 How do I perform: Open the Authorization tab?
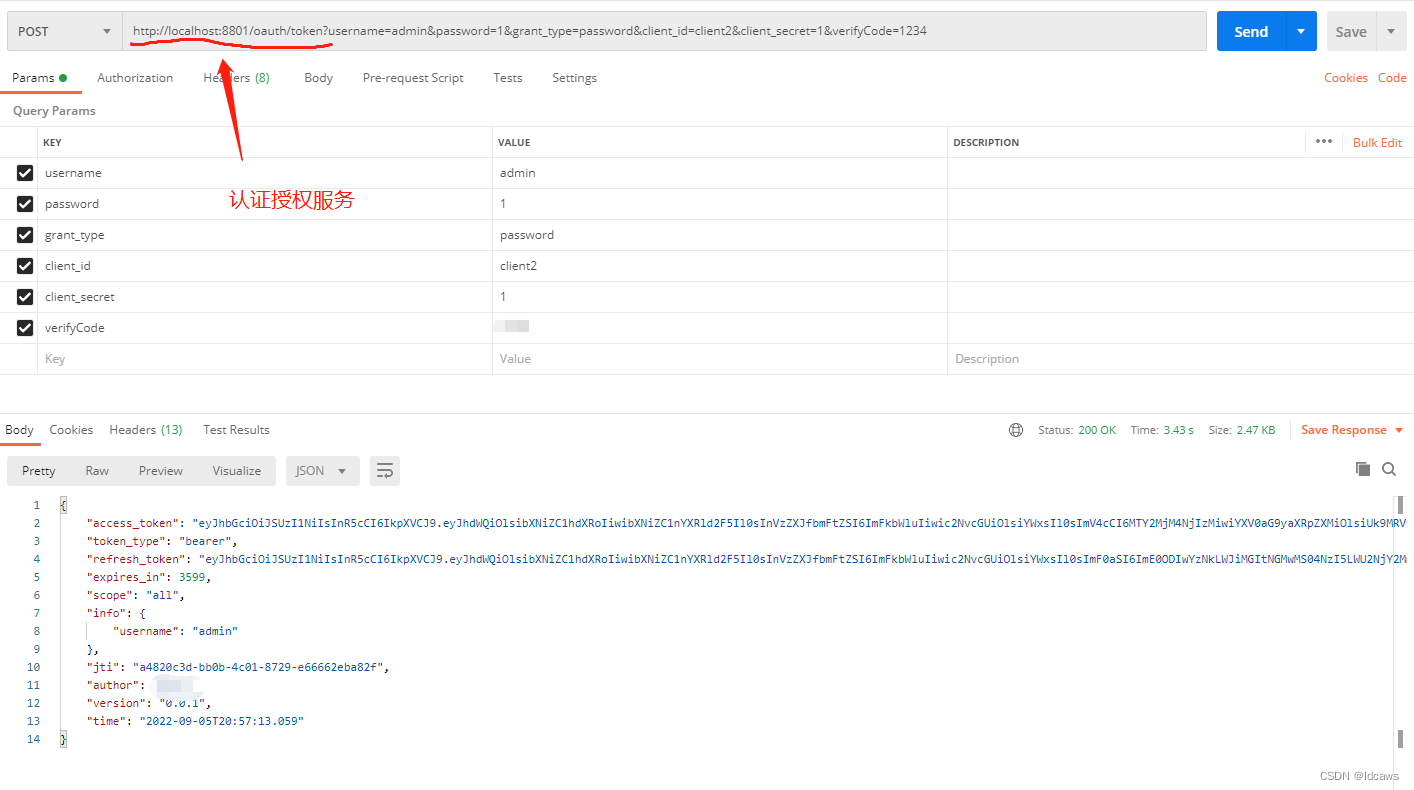point(135,78)
